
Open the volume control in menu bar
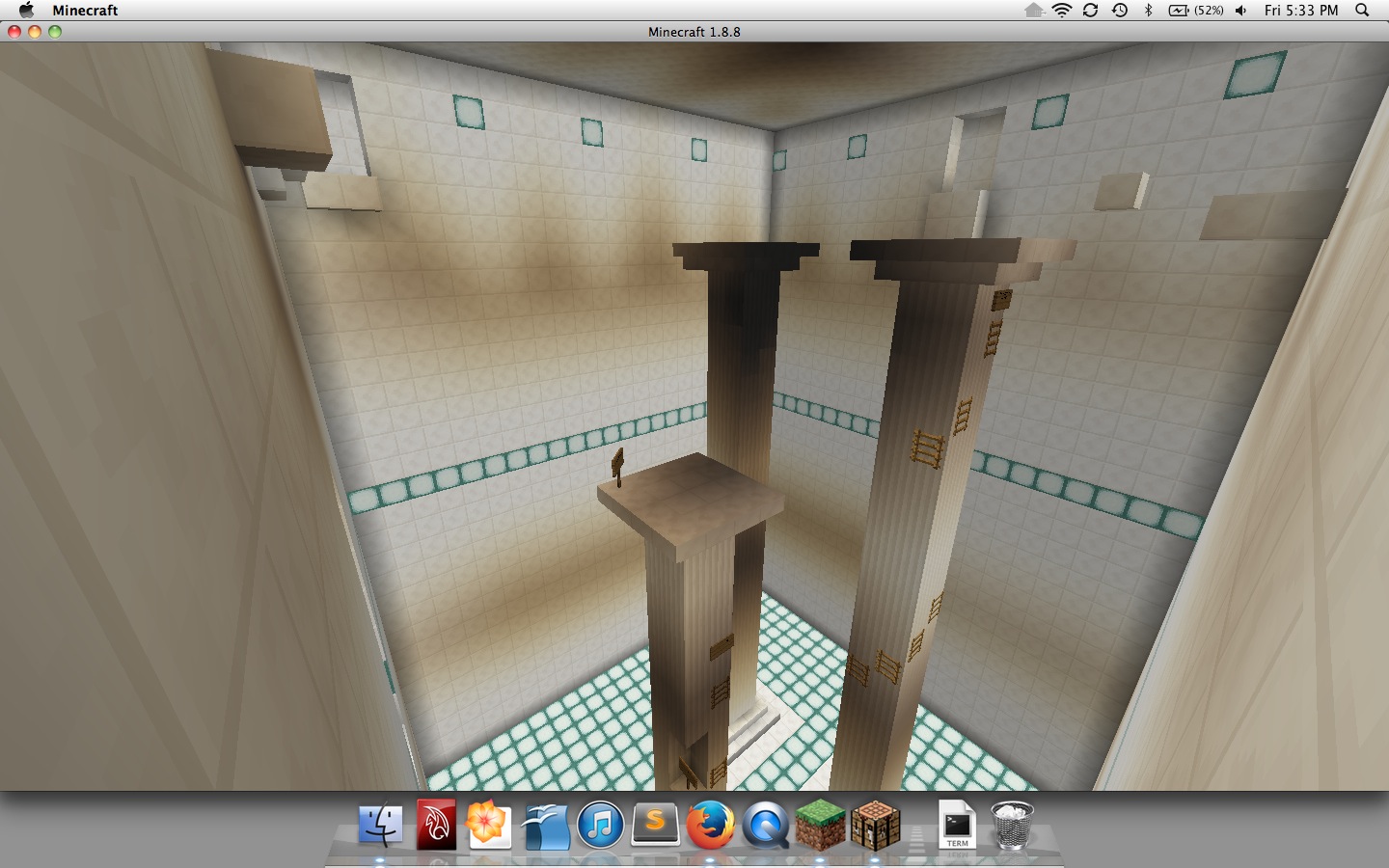coord(1241,10)
